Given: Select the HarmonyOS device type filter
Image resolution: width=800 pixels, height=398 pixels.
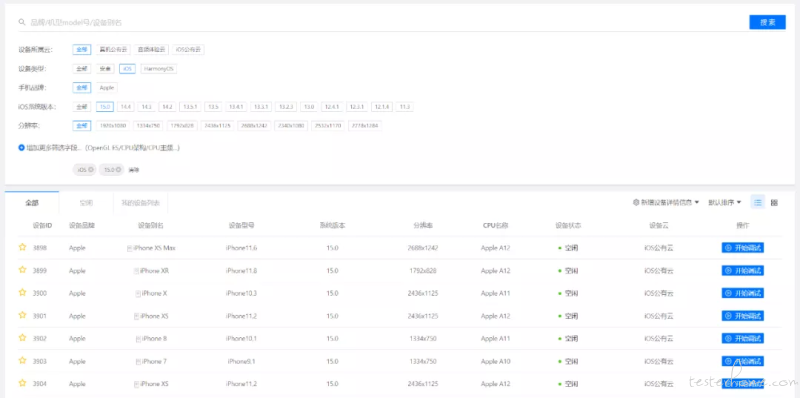Looking at the screenshot, I should click(159, 68).
